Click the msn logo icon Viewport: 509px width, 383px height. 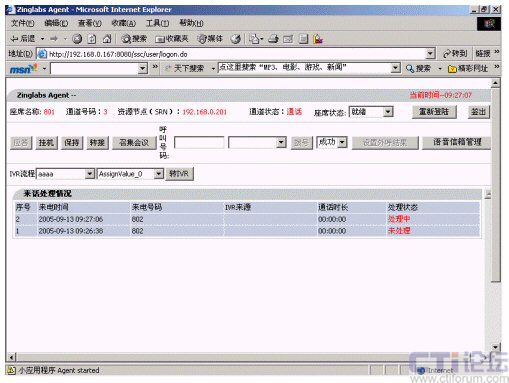click(23, 69)
